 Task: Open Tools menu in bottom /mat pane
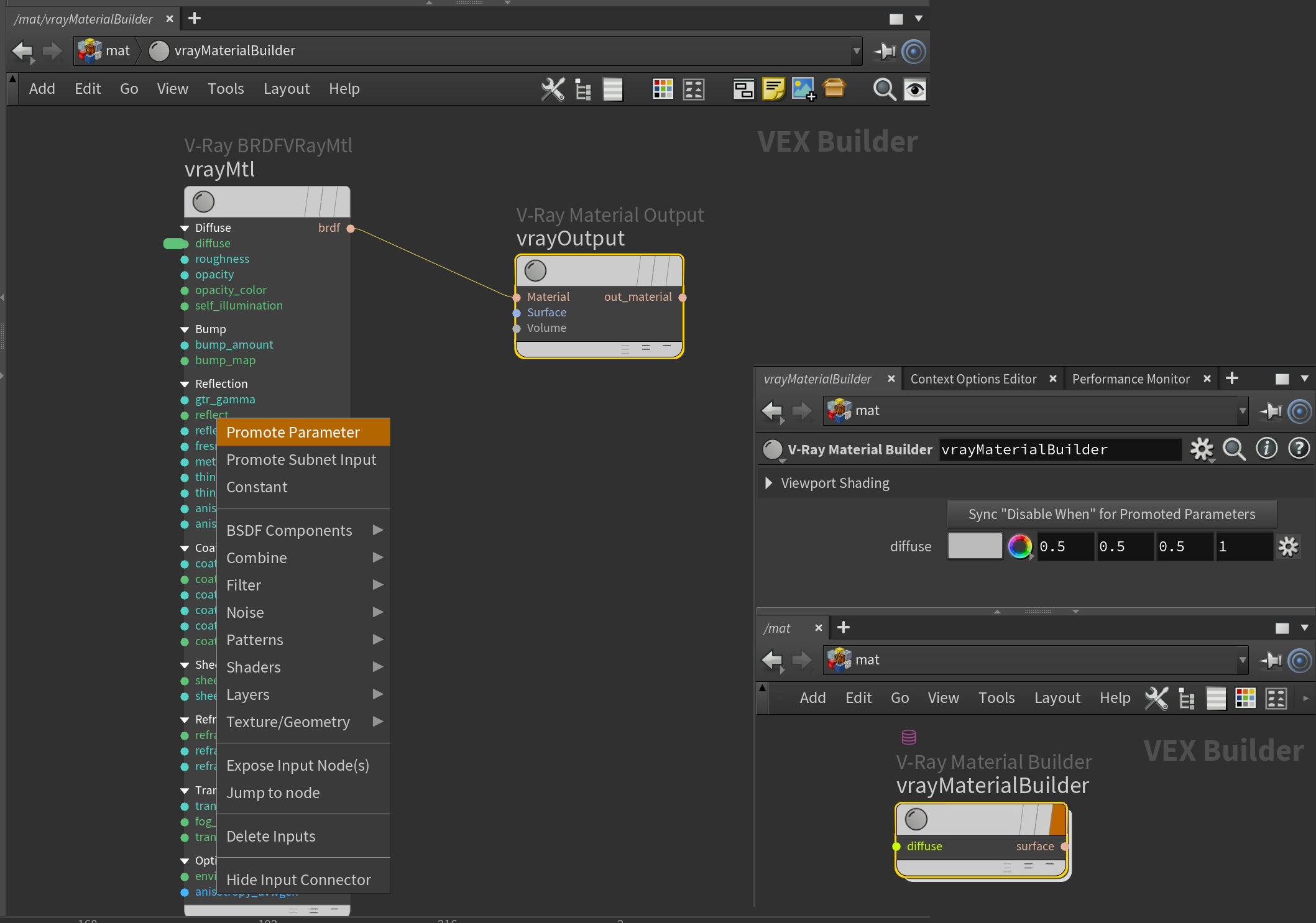tap(996, 698)
